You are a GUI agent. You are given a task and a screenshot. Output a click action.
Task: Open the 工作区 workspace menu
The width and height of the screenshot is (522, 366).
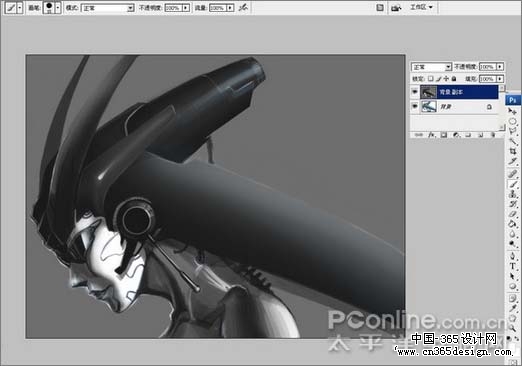pos(421,7)
